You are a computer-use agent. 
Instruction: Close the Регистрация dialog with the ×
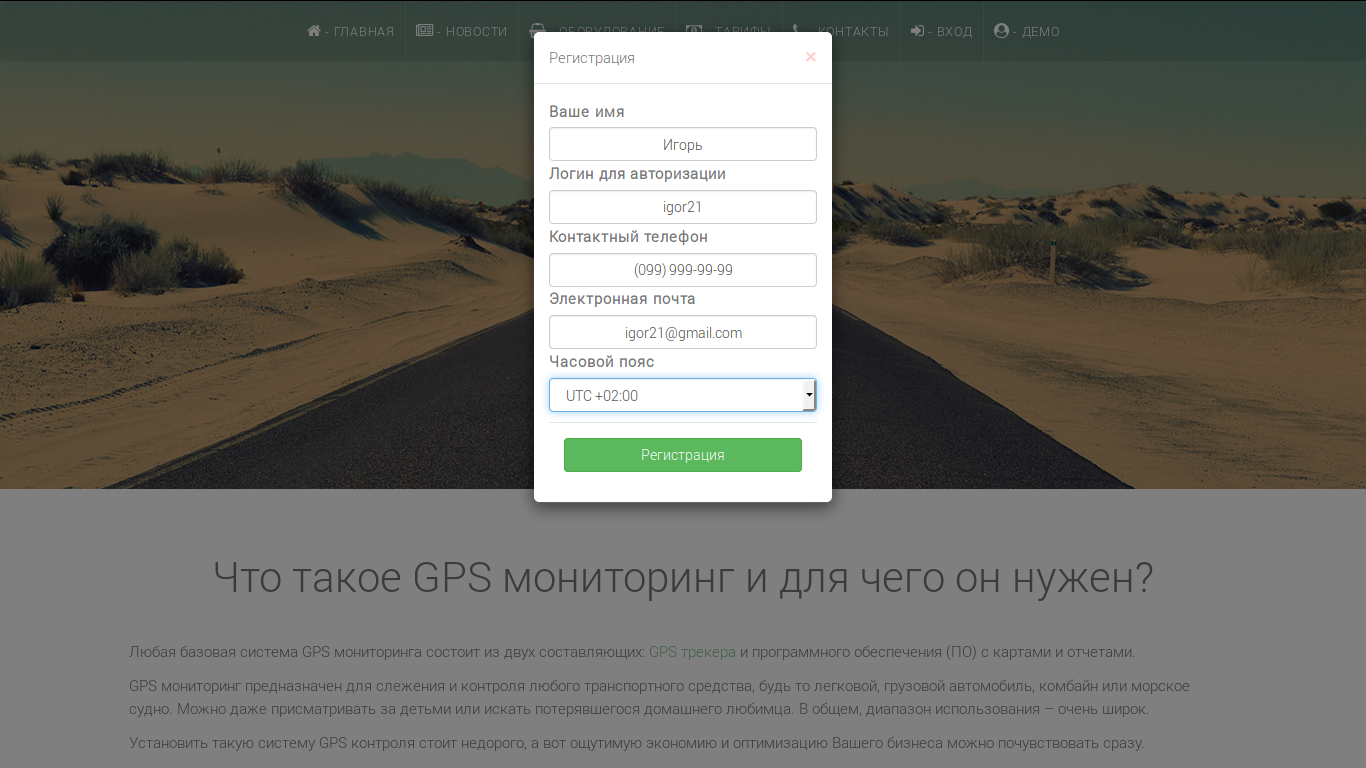point(810,57)
